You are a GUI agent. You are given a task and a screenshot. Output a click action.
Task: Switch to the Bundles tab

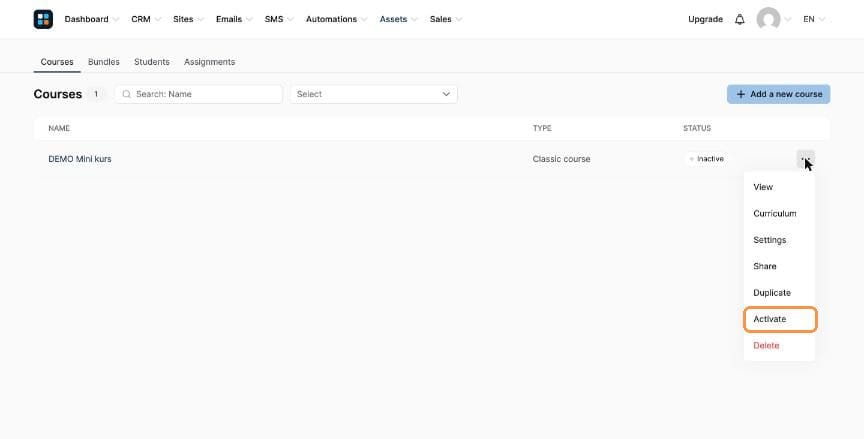[x=104, y=62]
